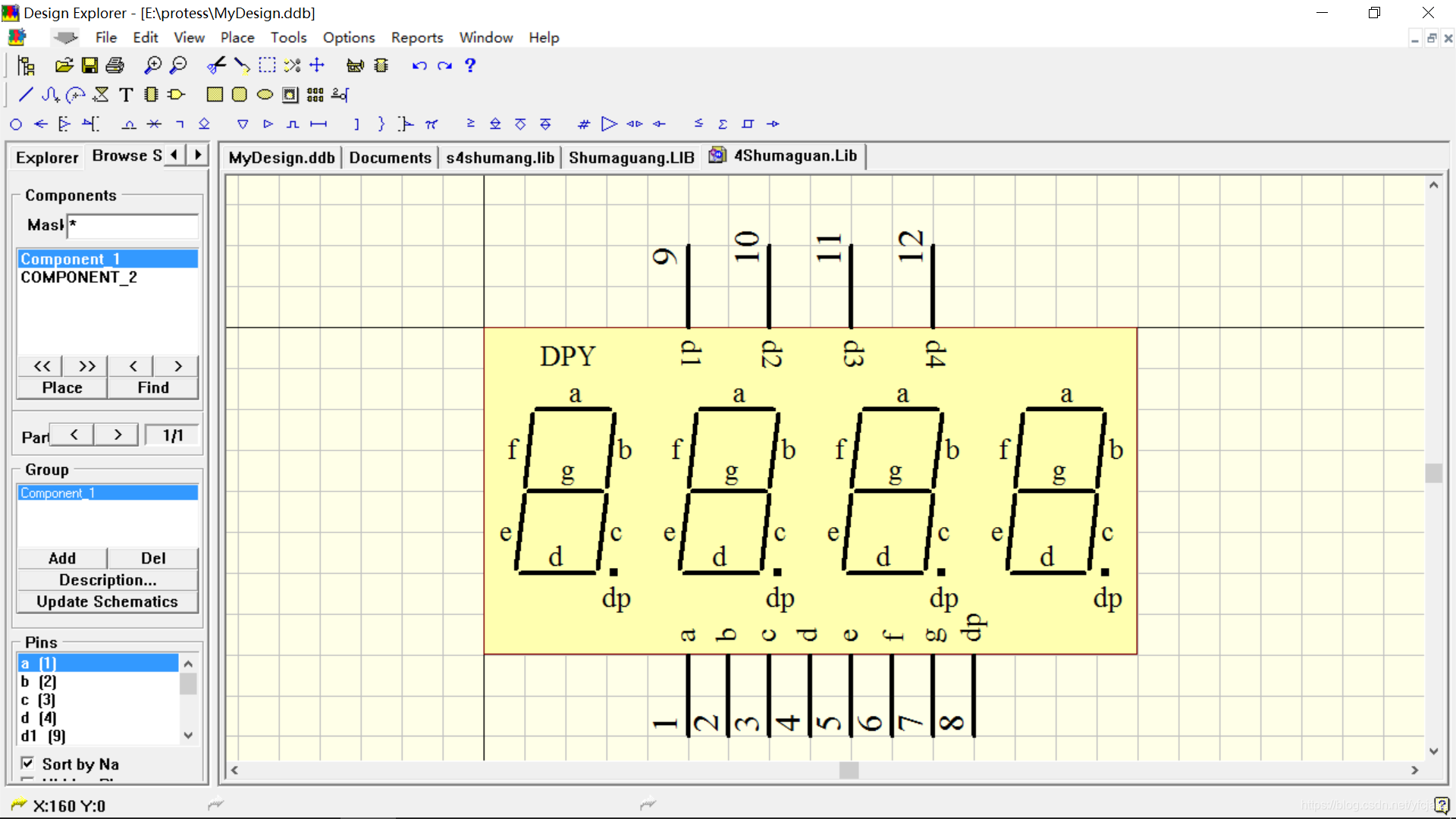
Task: Select the Place Ellipse tool
Action: [x=265, y=95]
